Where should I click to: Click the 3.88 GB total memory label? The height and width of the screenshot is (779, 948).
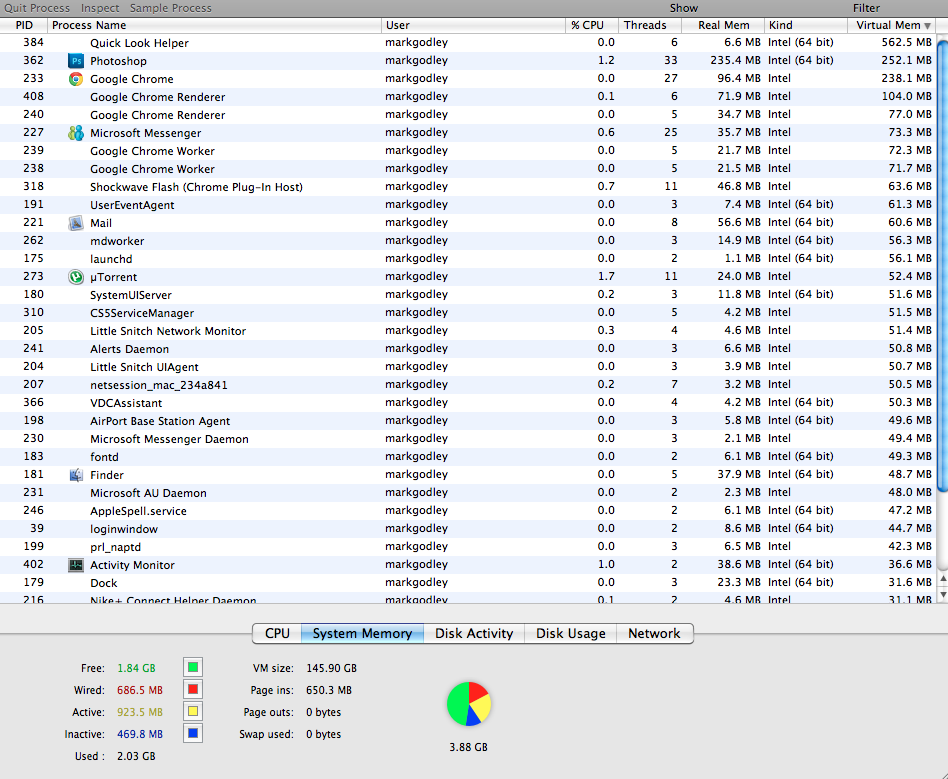469,747
